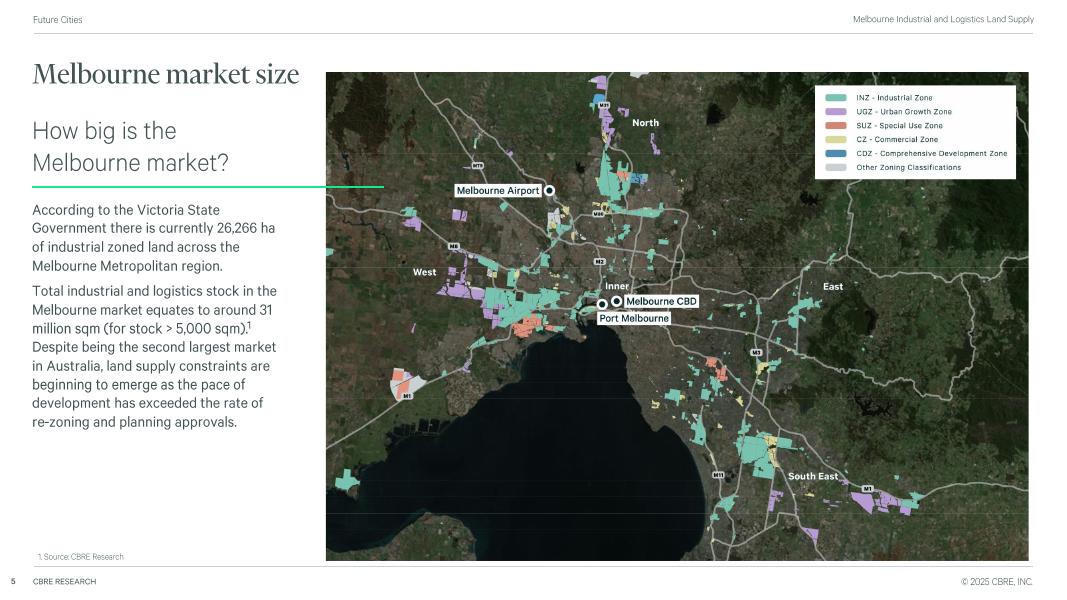Click the INZ Industrial Zone green swatch

836,98
